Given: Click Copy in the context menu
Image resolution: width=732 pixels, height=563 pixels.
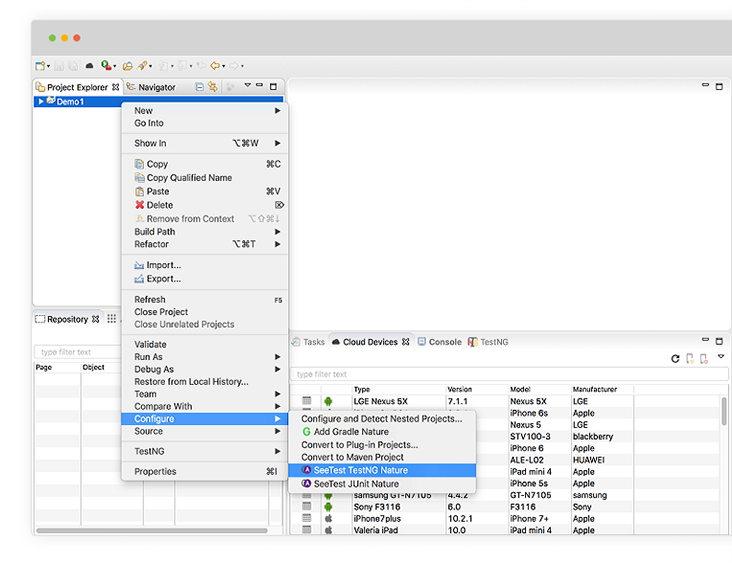Looking at the screenshot, I should pos(205,164).
